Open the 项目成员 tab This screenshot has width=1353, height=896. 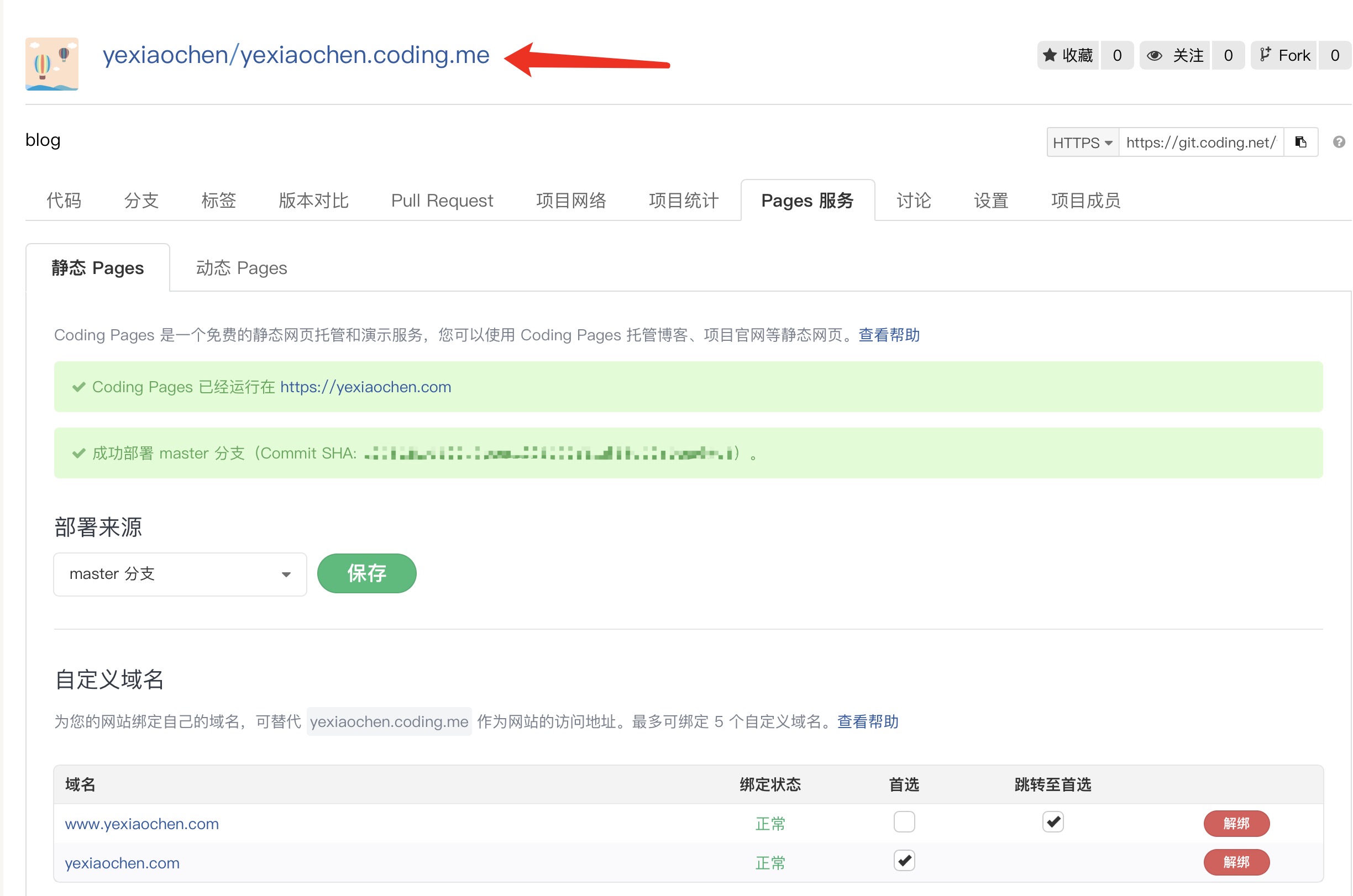[x=1085, y=201]
